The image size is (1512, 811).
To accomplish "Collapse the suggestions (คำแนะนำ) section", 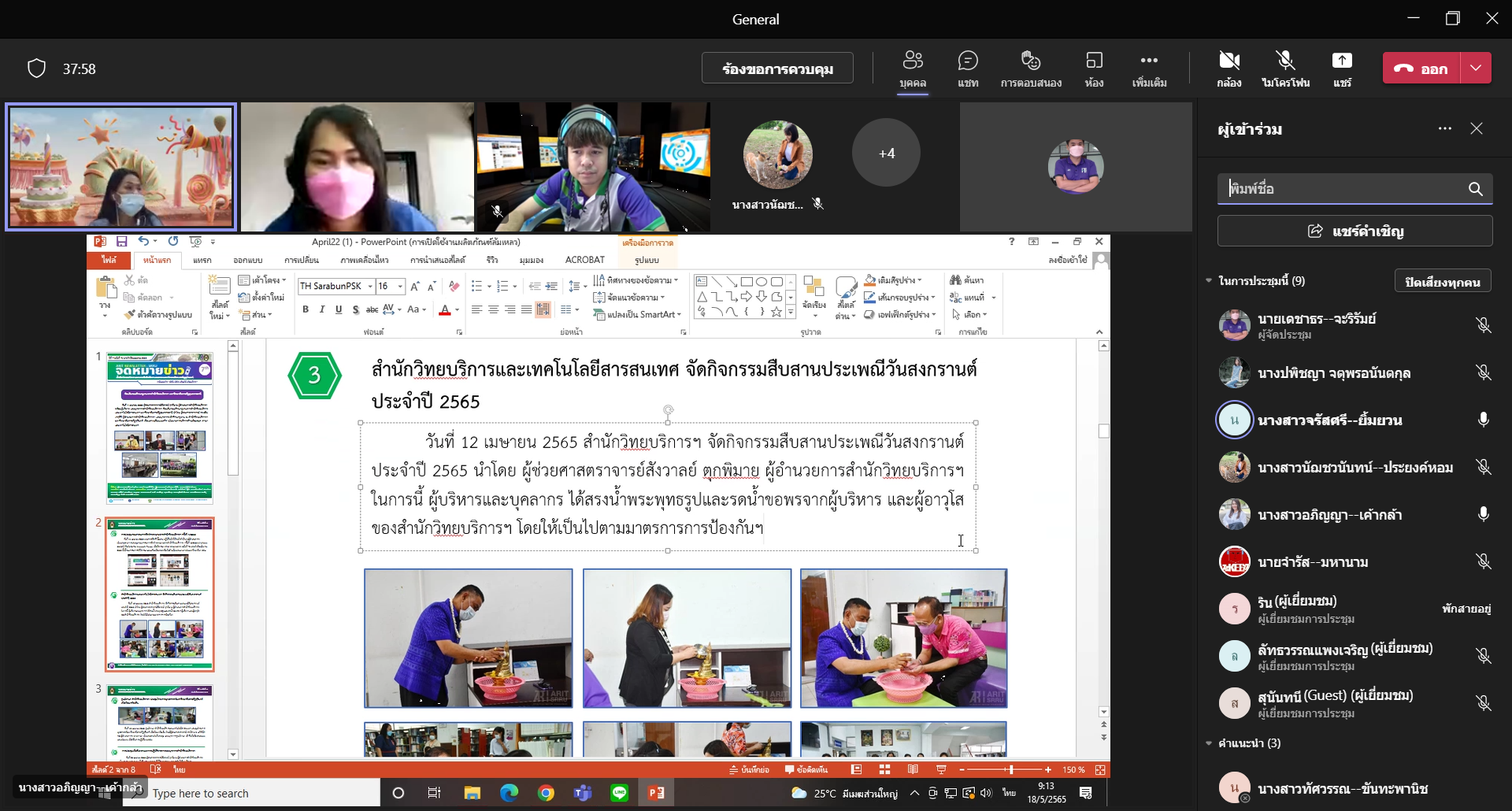I will point(1210,742).
